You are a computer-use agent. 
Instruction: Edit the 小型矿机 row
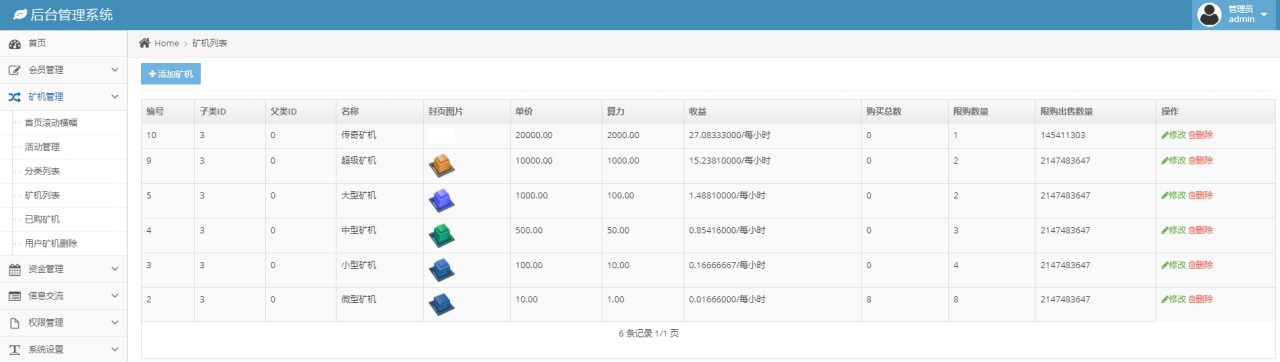1173,265
